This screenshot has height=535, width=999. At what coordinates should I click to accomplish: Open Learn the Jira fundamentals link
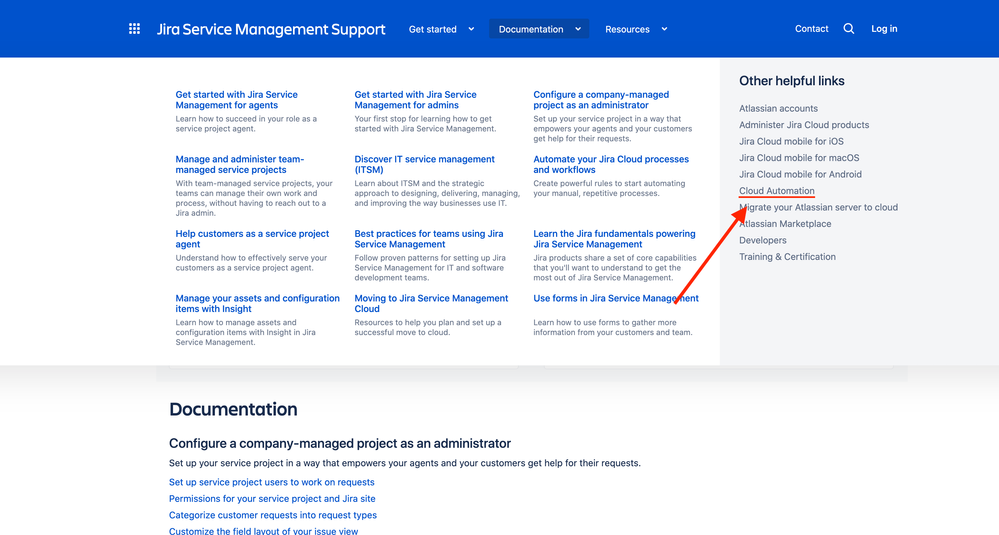614,239
